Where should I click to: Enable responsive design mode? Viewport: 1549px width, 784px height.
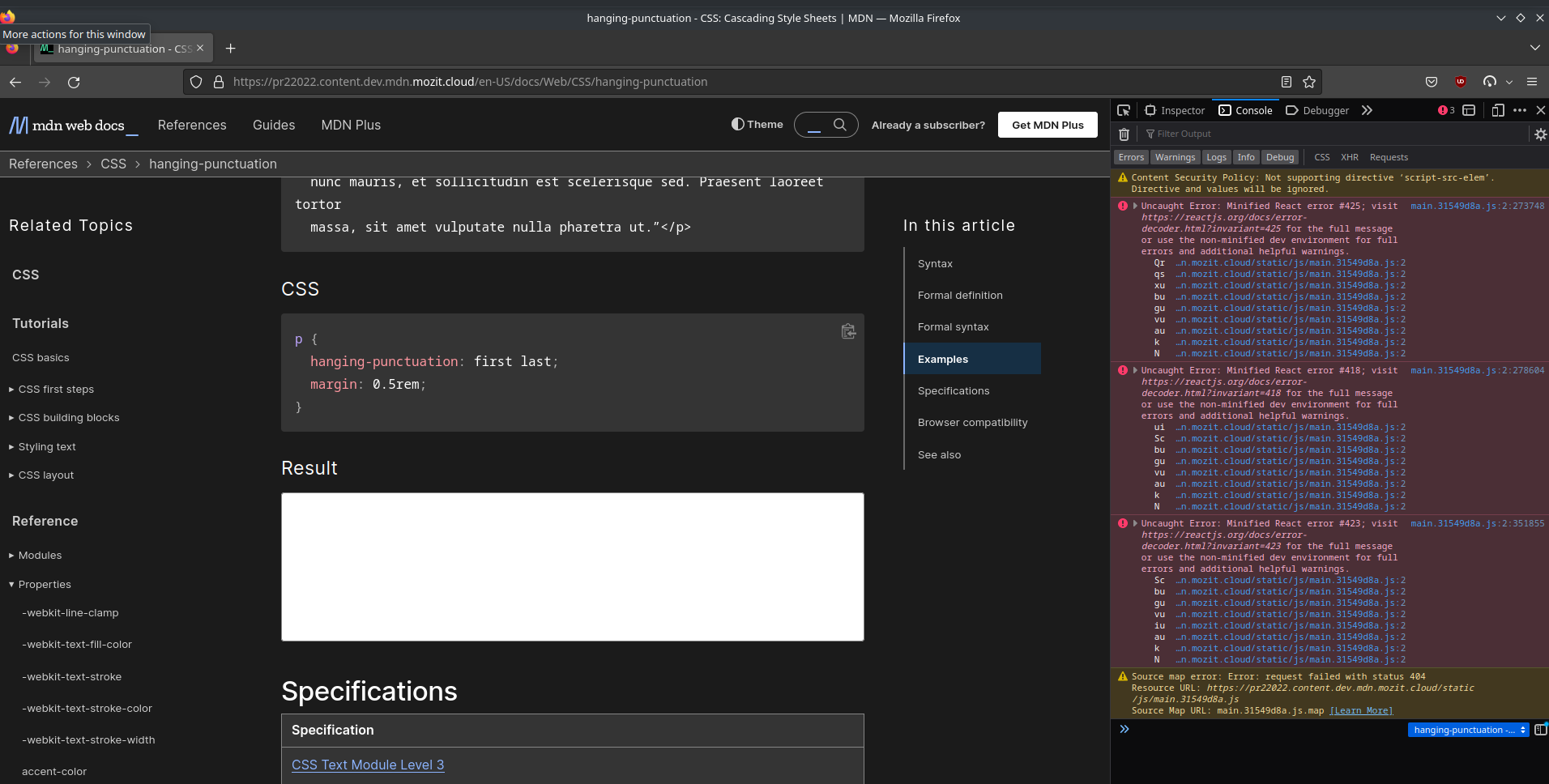point(1498,110)
